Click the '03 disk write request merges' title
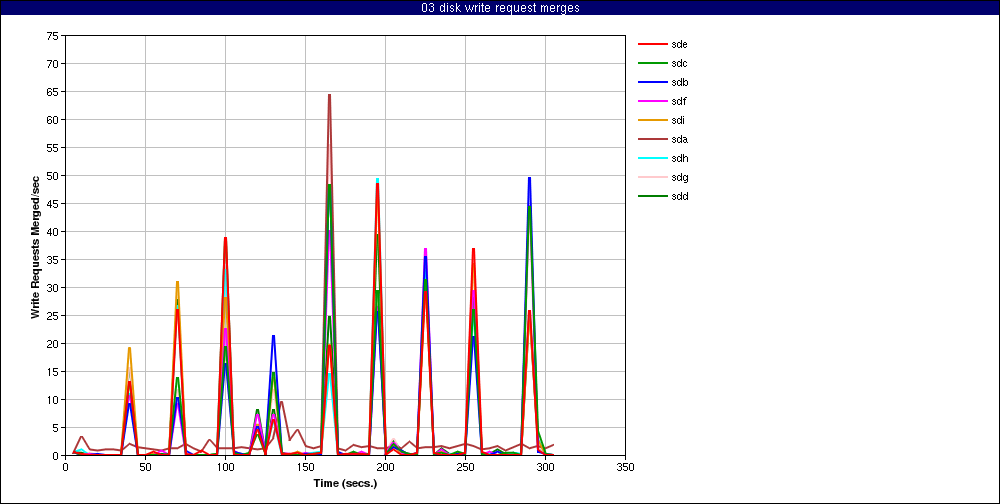 click(500, 8)
